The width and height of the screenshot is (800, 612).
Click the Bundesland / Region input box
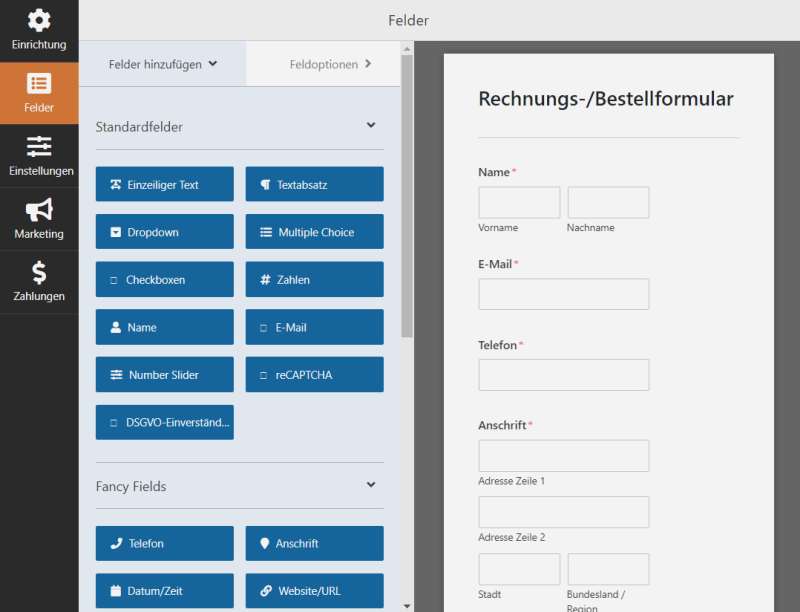click(608, 569)
